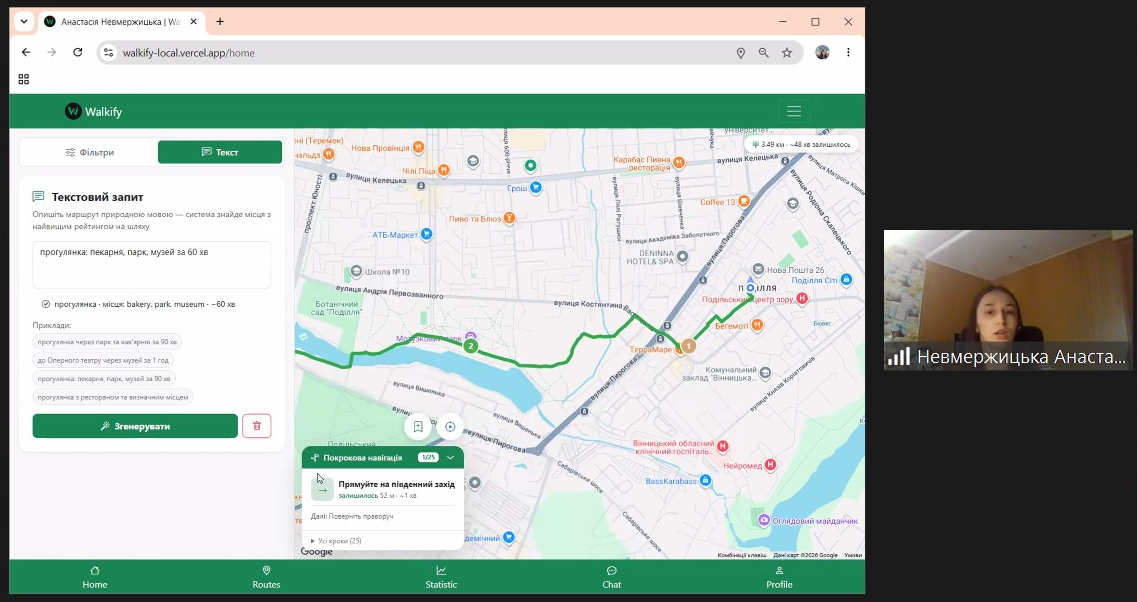The width and height of the screenshot is (1137, 602).
Task: Click the remaining distance '3.49 км' badge
Action: (x=801, y=144)
